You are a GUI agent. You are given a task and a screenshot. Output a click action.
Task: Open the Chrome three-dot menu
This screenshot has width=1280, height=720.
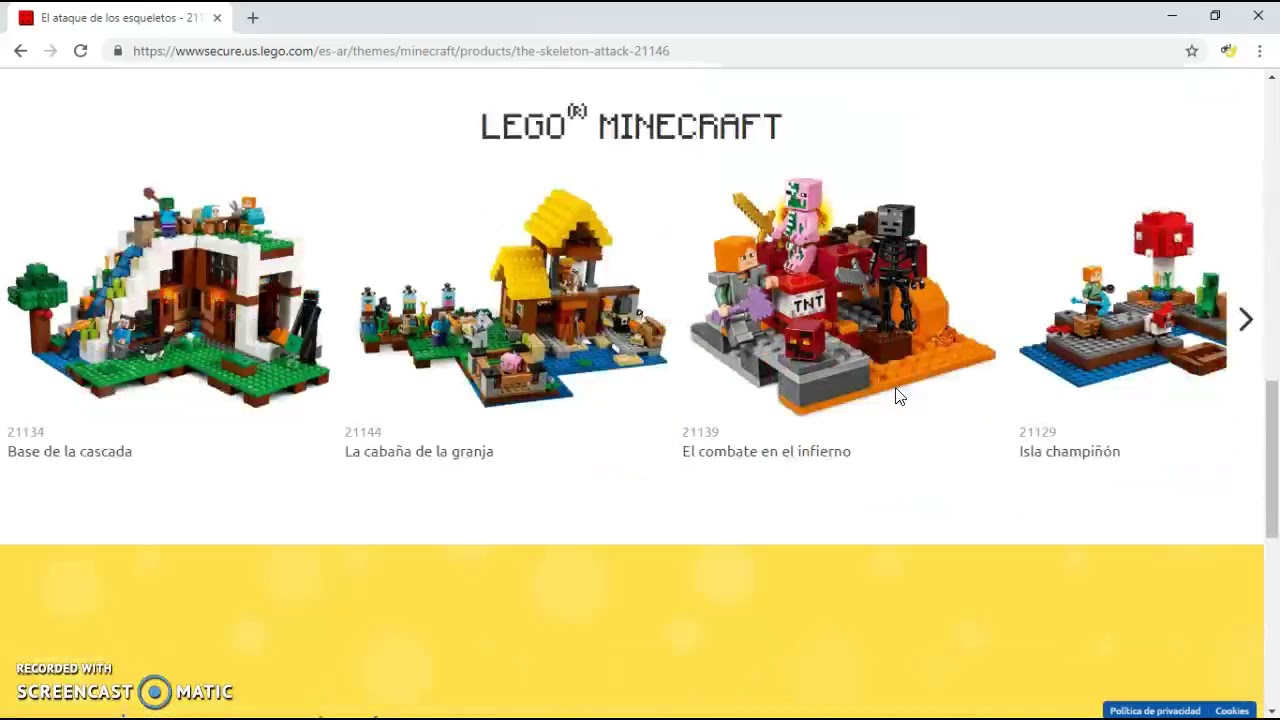(x=1260, y=51)
